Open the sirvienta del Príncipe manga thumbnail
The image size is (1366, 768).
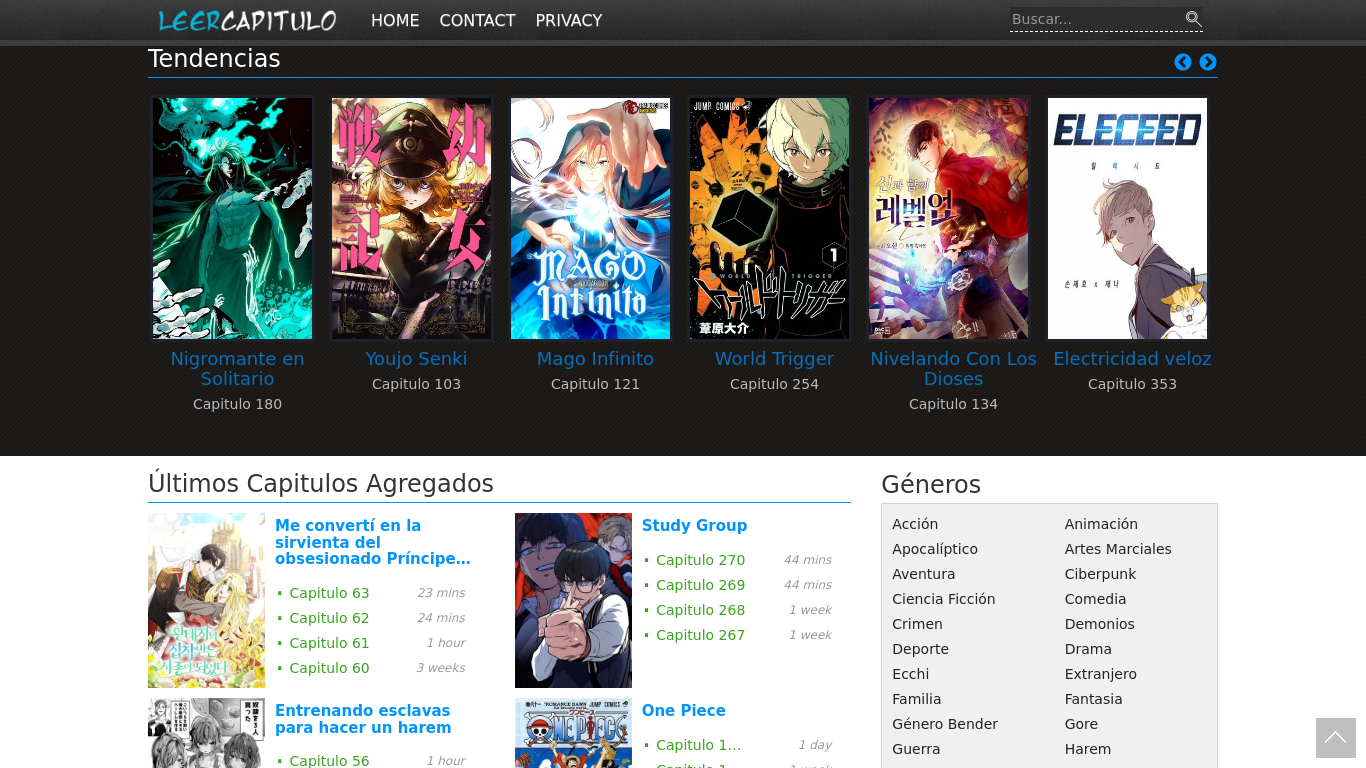point(206,600)
